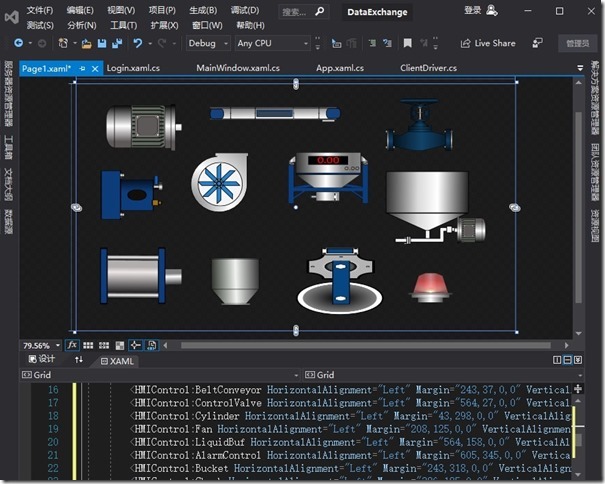605x484 pixels.
Task: Toggle snapping to snaplines button
Action: [135, 345]
